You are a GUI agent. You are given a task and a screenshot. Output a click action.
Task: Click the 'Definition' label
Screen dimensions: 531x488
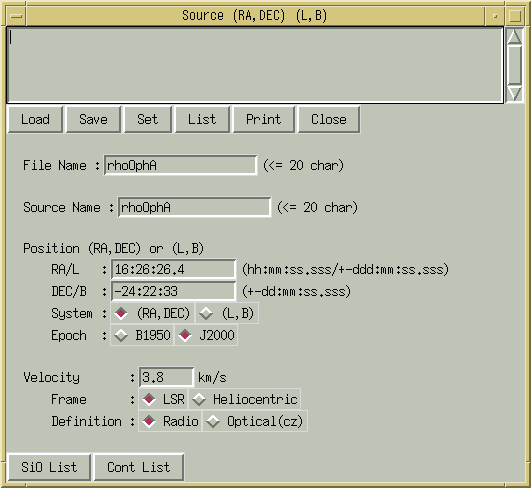click(x=86, y=421)
